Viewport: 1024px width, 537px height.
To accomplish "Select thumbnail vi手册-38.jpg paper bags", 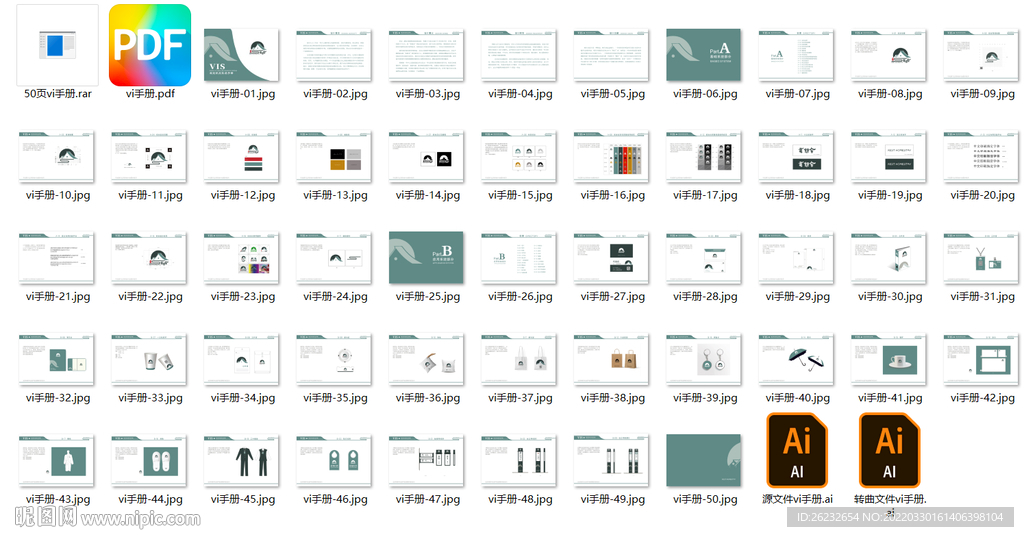I will click(612, 359).
